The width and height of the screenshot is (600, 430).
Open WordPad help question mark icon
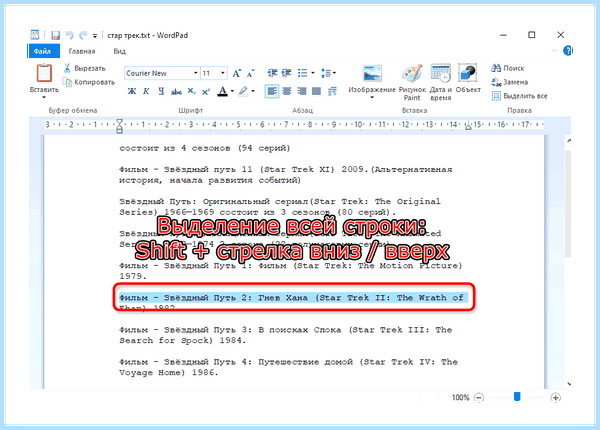point(567,50)
